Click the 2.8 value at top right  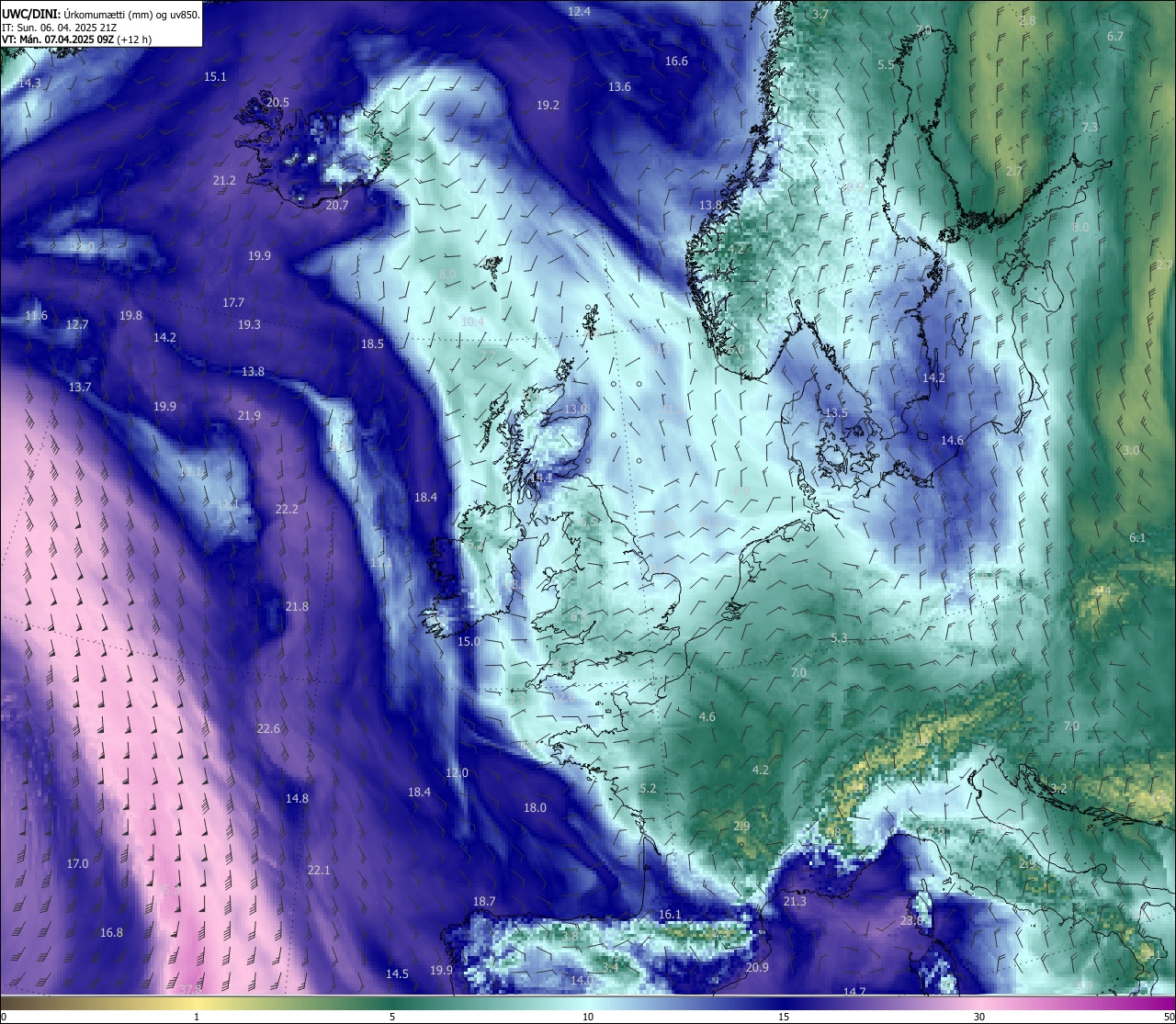(x=1027, y=21)
